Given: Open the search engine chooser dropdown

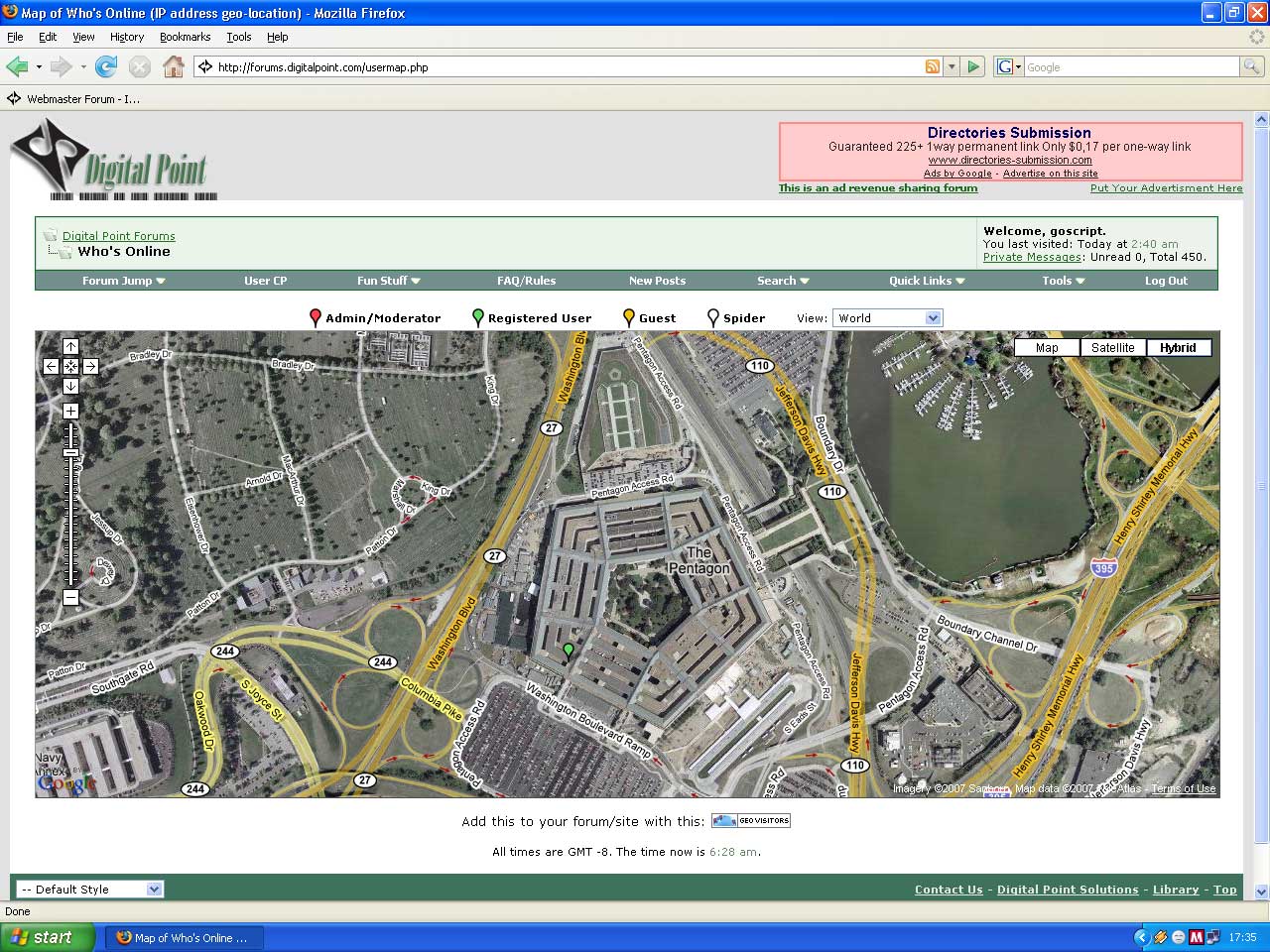Looking at the screenshot, I should click(x=1008, y=66).
